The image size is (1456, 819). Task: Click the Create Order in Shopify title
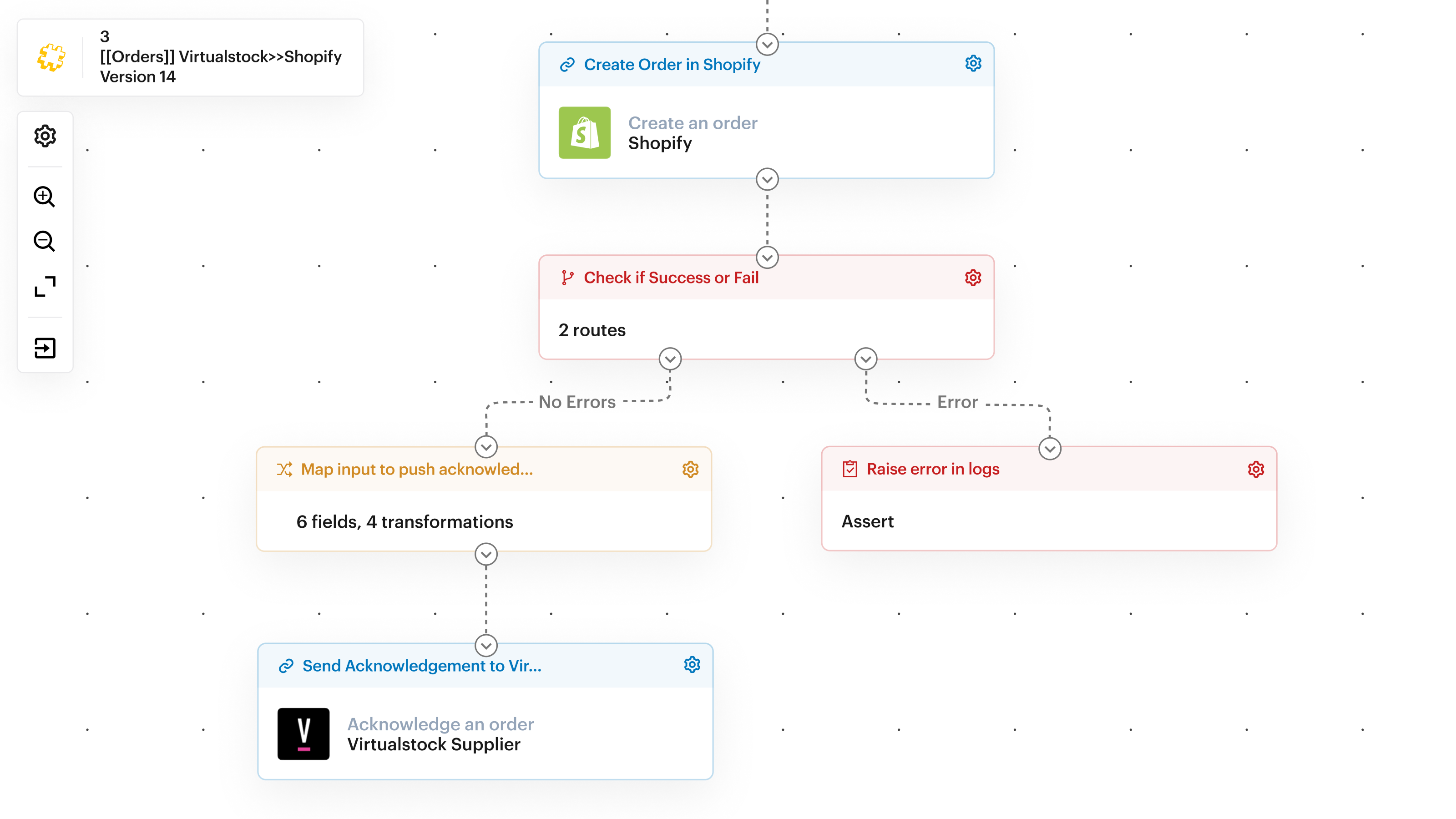click(672, 65)
